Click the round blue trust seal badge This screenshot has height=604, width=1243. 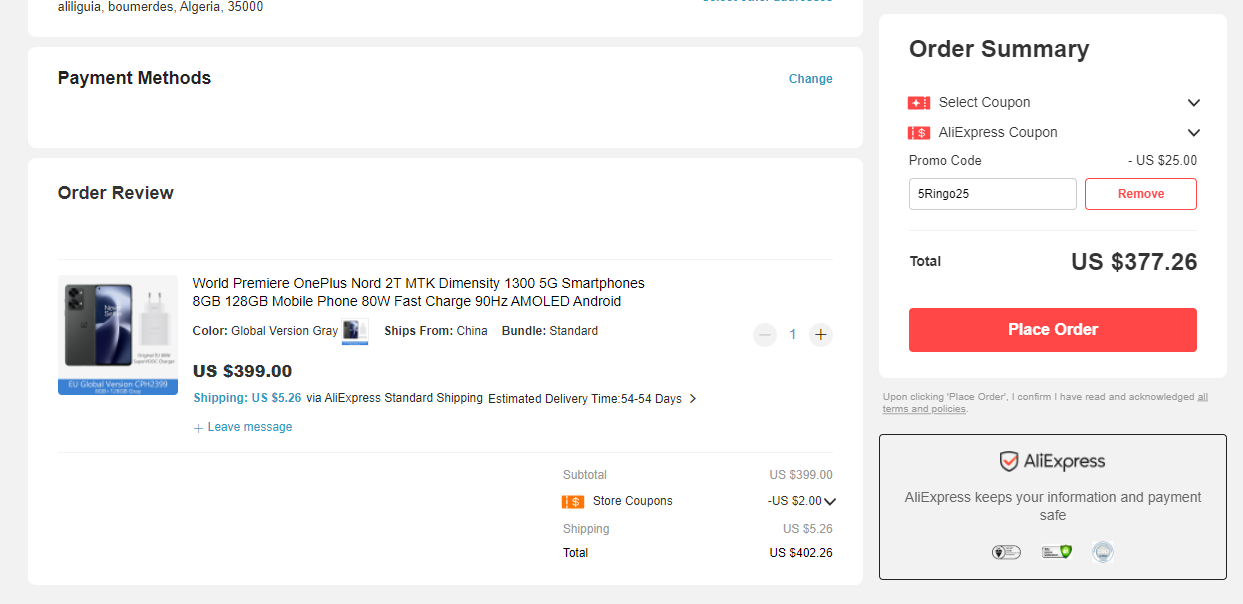(1103, 551)
